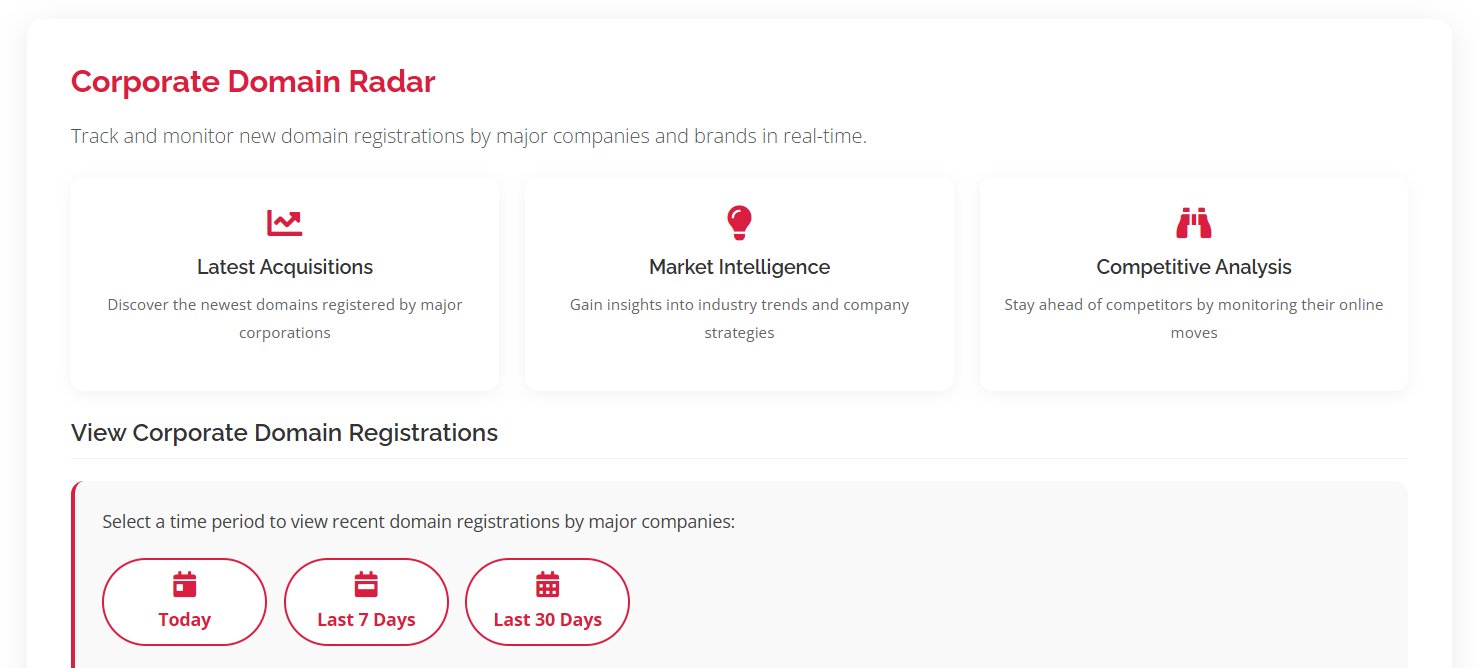Click the Competitive Analysis binoculars icon
The image size is (1477, 668).
1194,223
